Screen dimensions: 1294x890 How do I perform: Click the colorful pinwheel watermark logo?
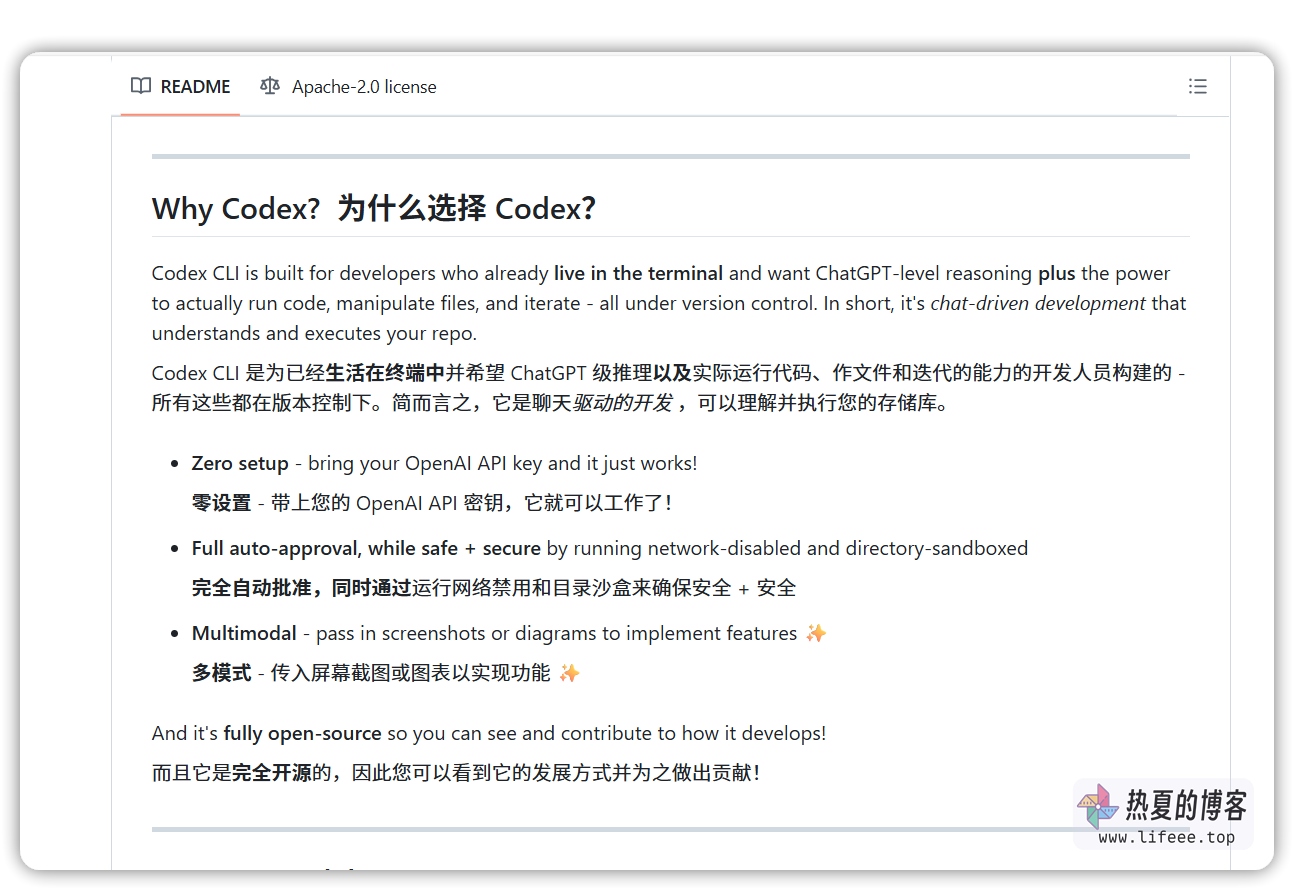pos(1097,806)
